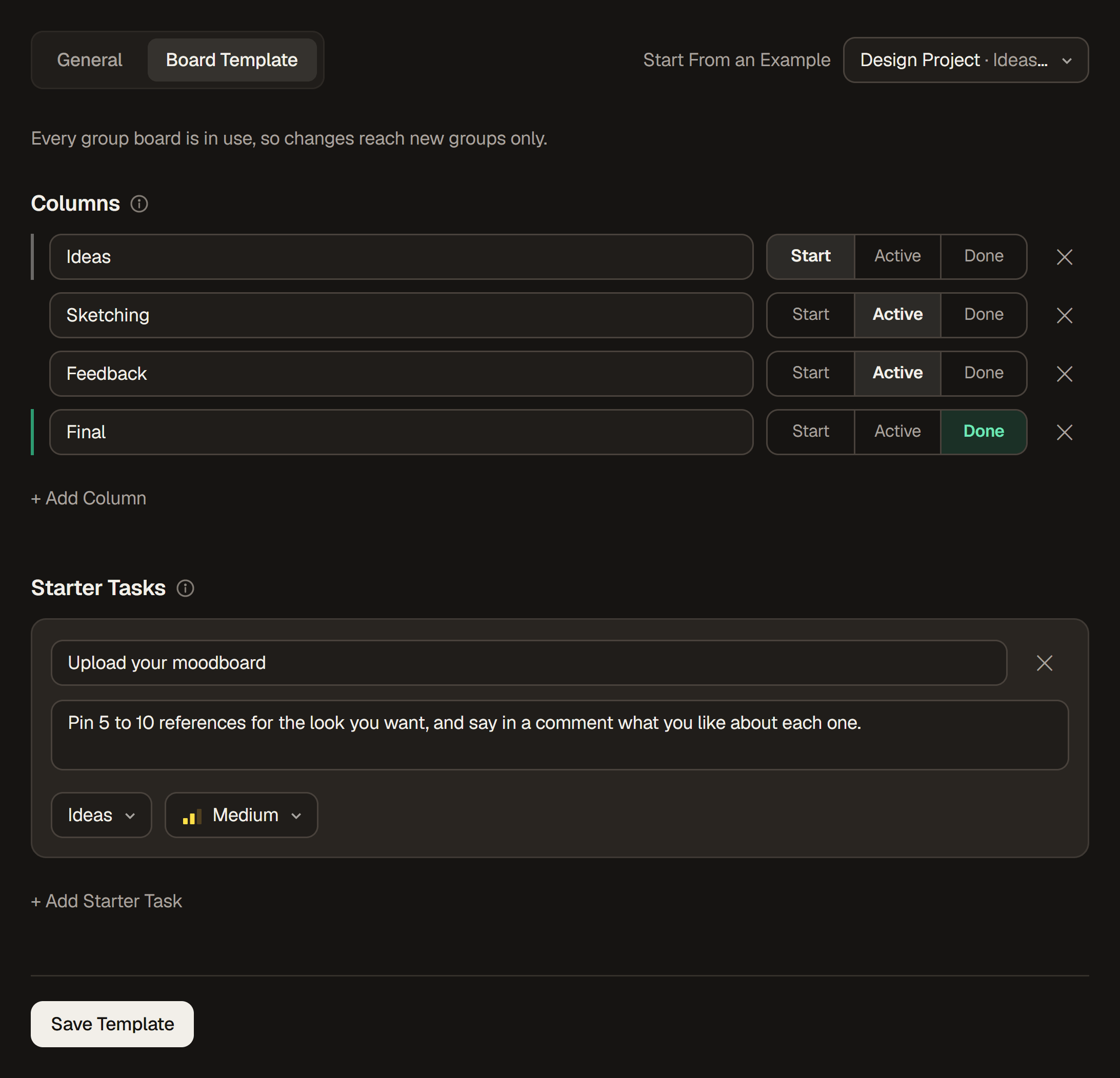Click the Save Template button

click(x=112, y=1024)
